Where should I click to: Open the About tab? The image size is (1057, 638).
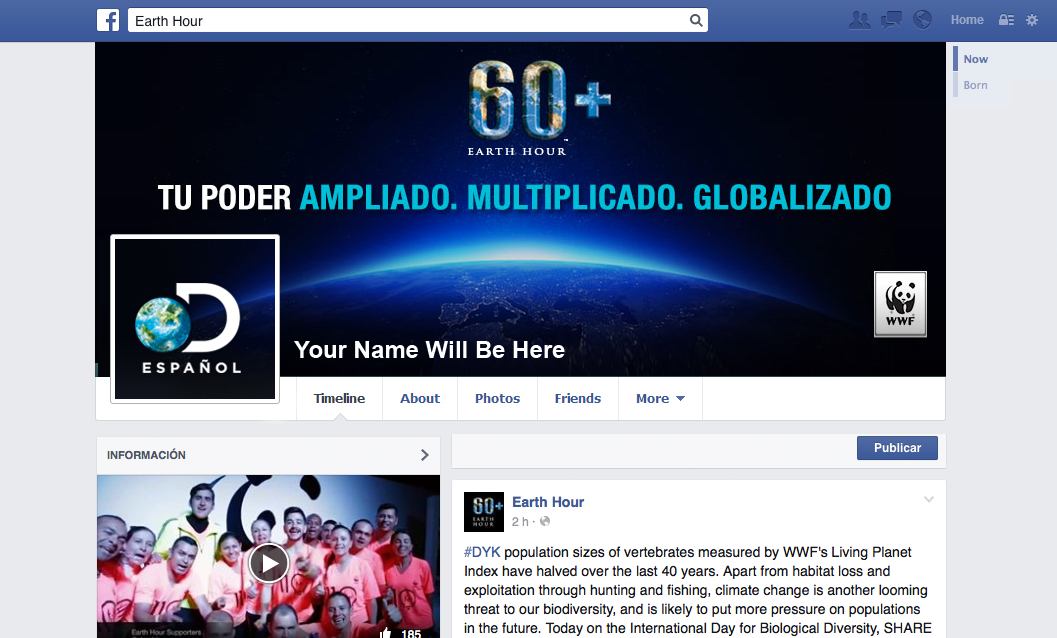420,399
